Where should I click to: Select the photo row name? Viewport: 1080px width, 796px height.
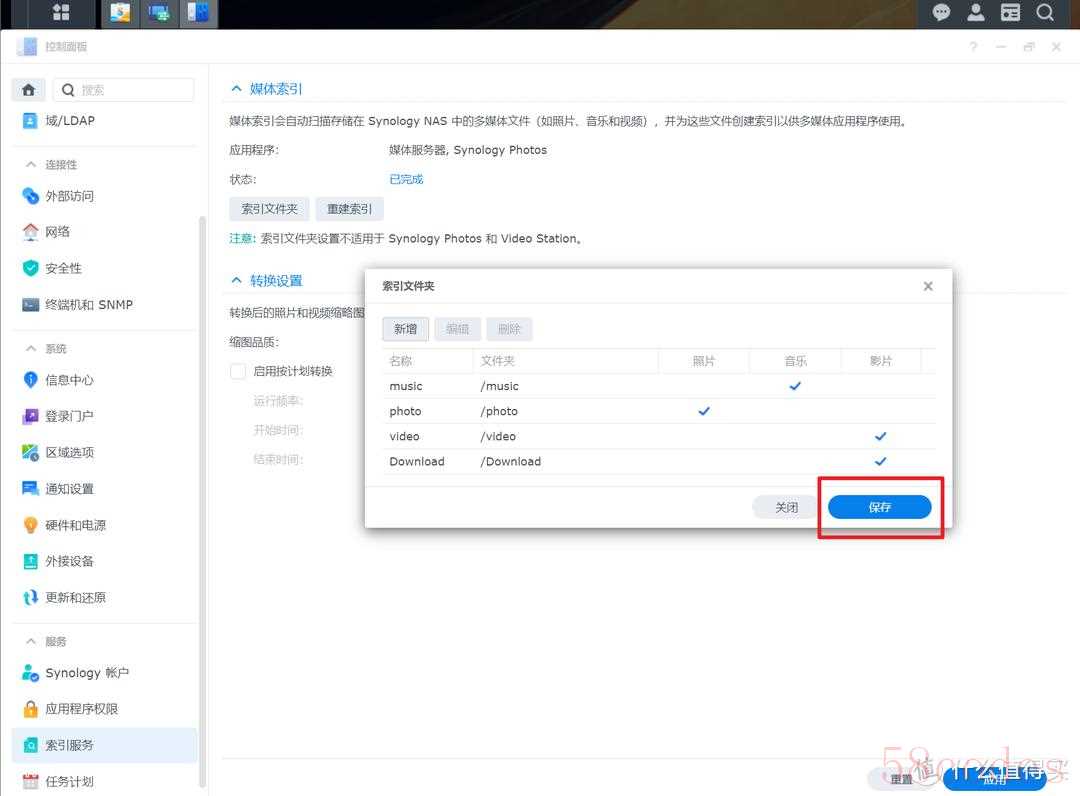tap(405, 411)
